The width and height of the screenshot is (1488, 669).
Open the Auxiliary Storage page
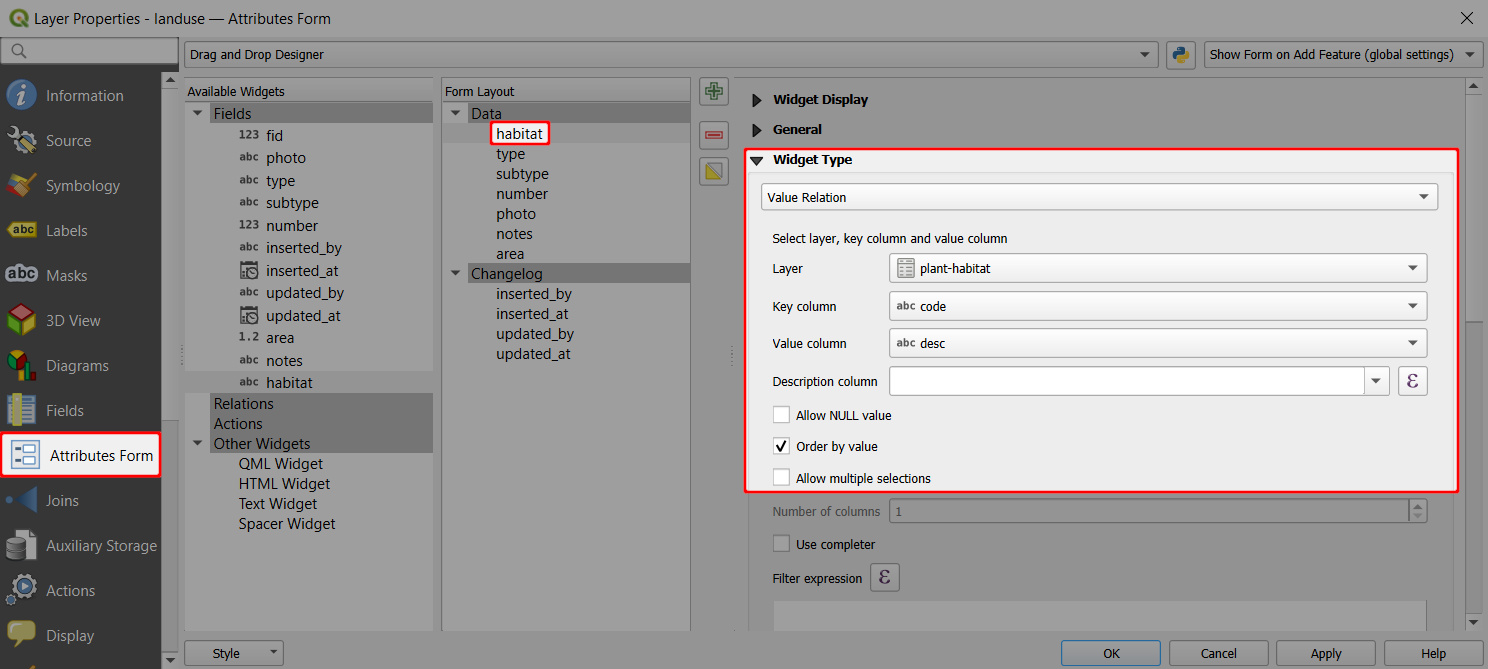(80, 546)
